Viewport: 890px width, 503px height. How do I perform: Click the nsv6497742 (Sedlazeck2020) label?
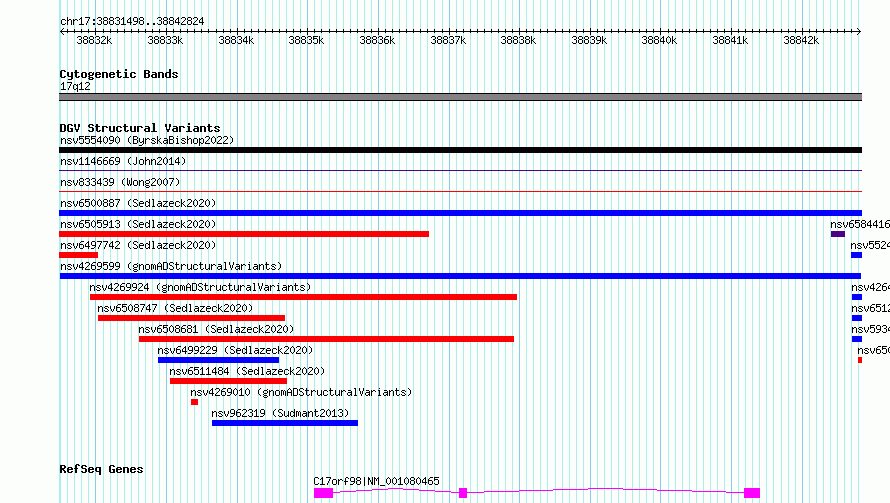138,245
